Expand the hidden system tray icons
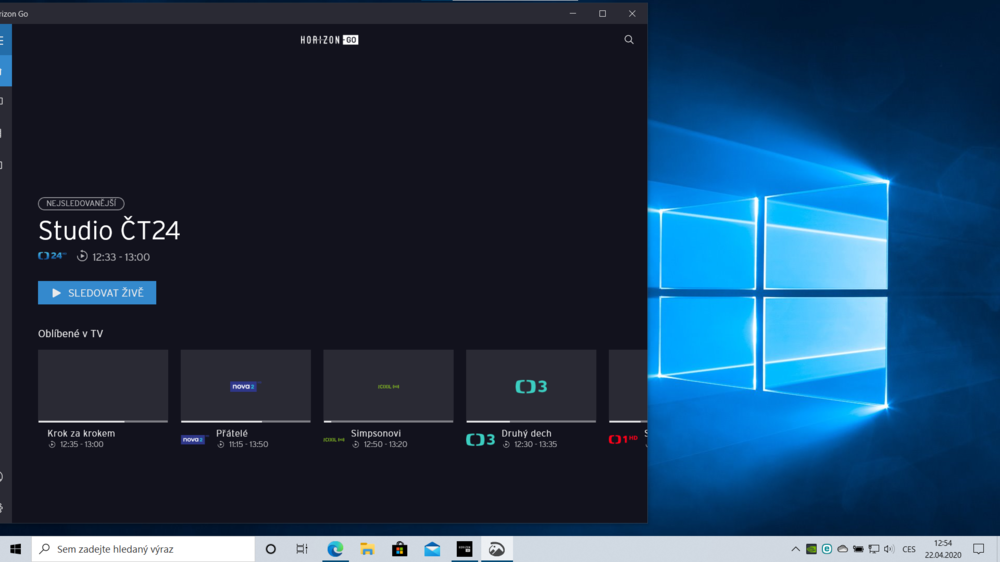The image size is (1000, 562). pyautogui.click(x=796, y=549)
